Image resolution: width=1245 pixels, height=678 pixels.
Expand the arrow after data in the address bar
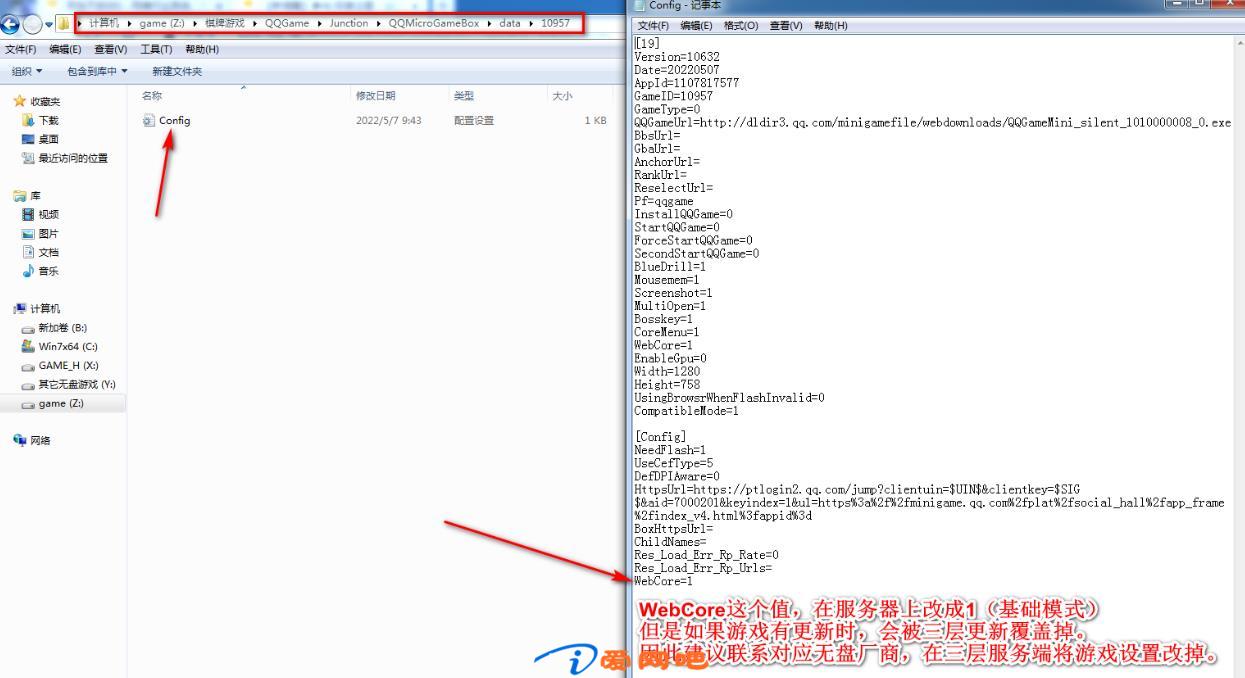click(531, 24)
